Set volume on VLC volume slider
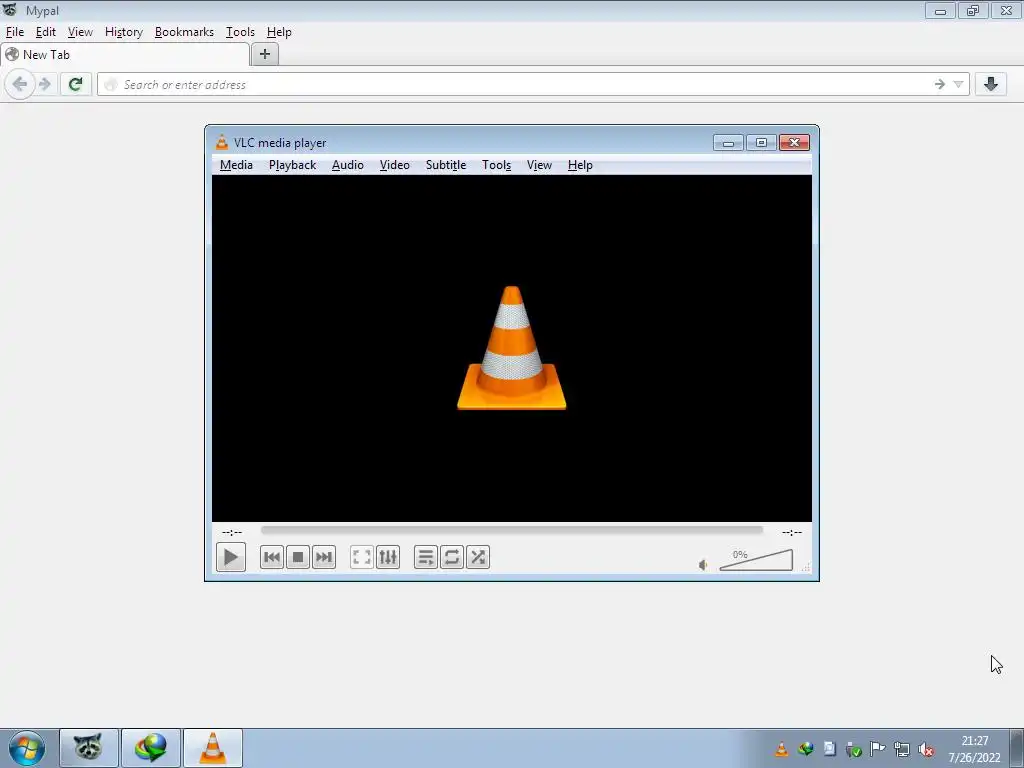The width and height of the screenshot is (1024, 768). pyautogui.click(x=756, y=560)
